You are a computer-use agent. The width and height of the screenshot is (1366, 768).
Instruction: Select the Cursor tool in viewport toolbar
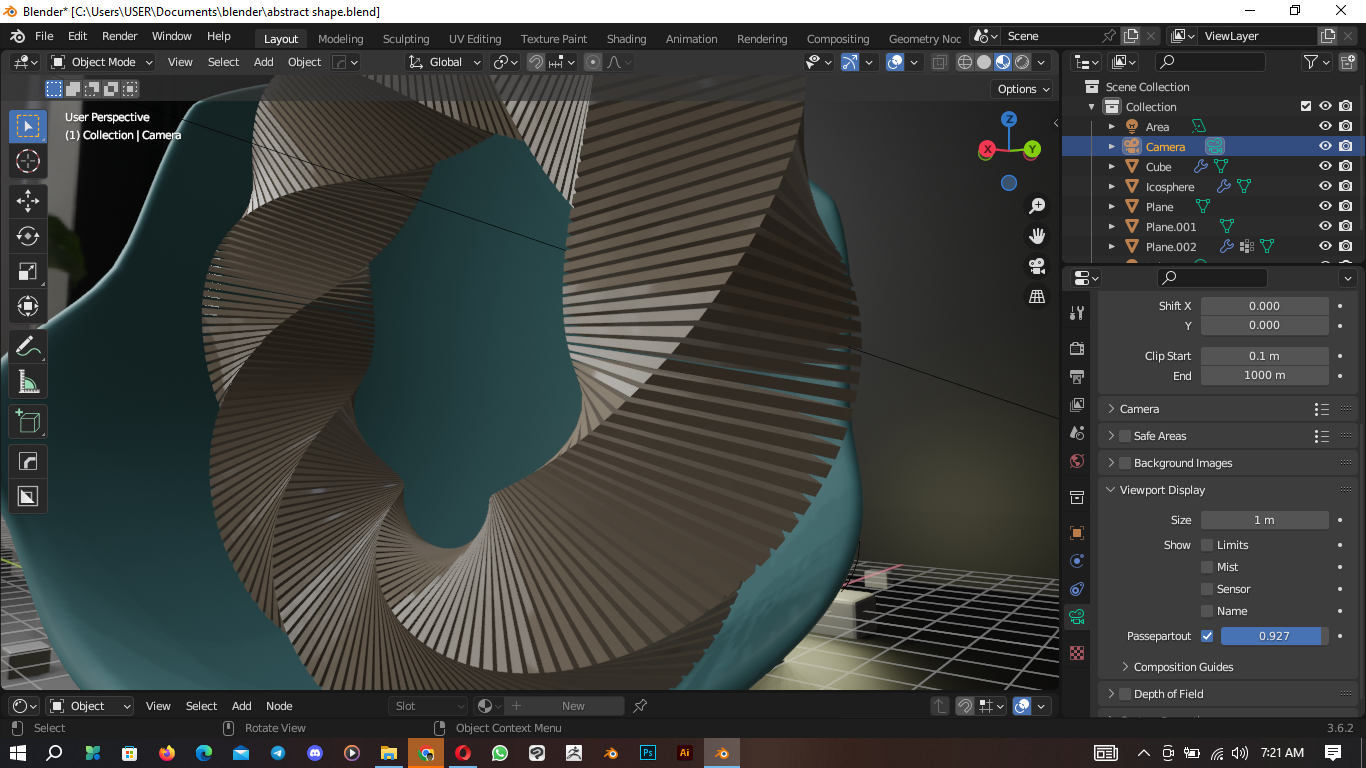click(x=28, y=161)
